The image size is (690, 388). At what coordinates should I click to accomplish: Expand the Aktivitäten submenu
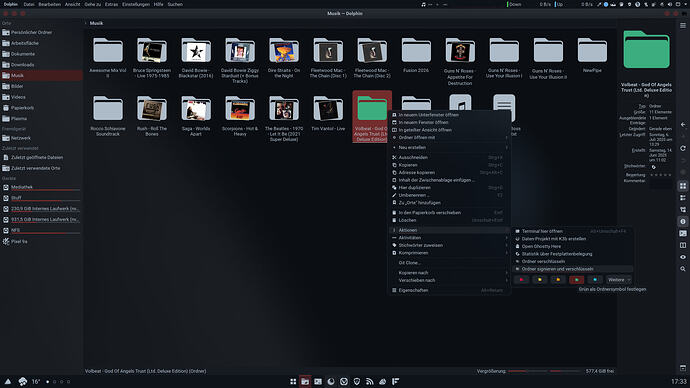click(449, 238)
